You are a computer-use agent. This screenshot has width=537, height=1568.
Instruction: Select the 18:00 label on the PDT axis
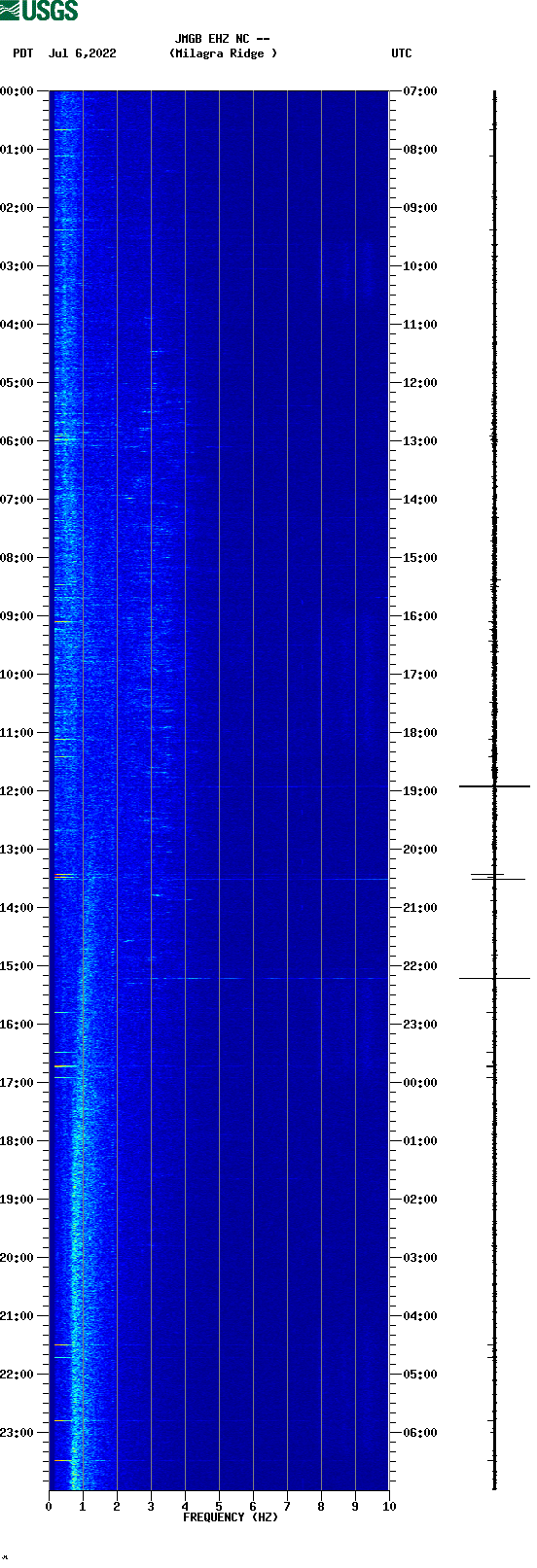click(18, 1141)
